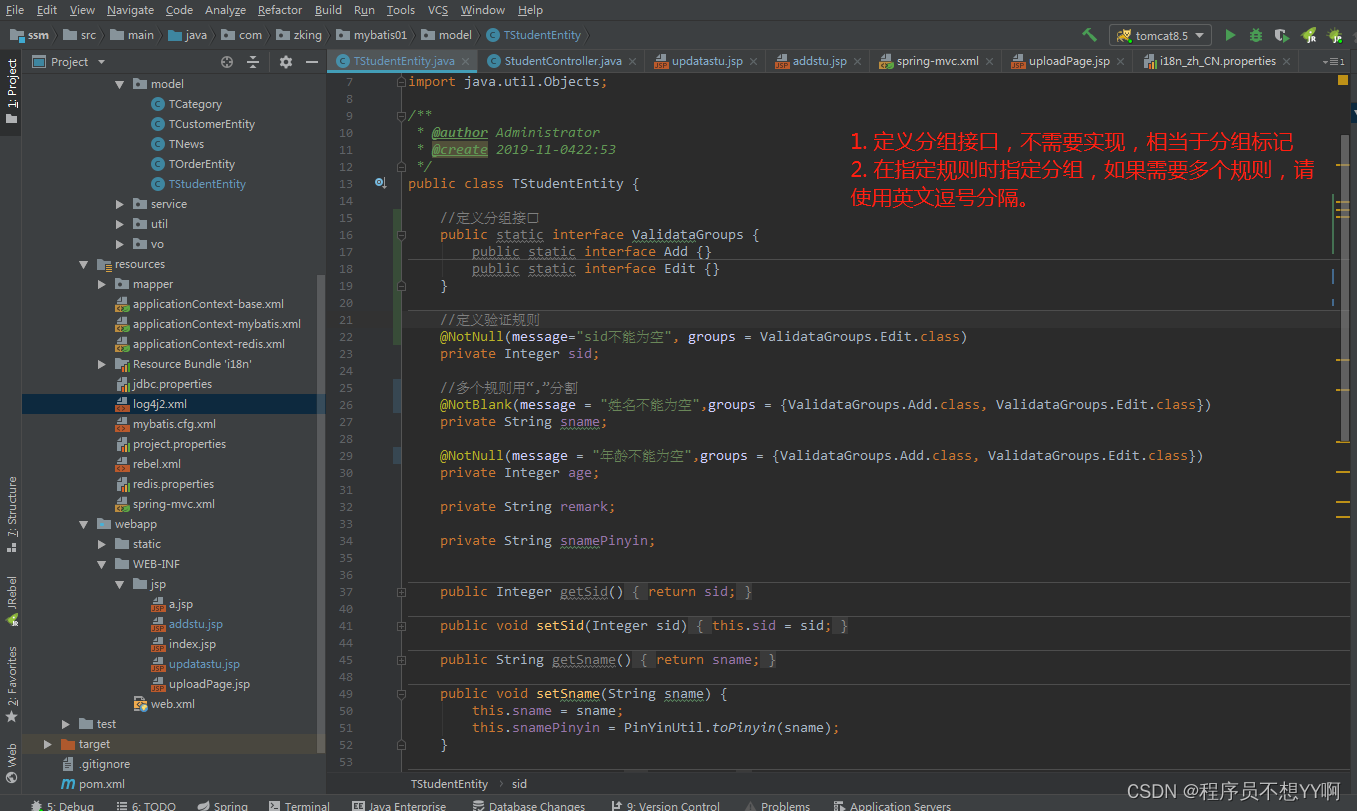Start debugging with the green bug icon

tap(1256, 35)
